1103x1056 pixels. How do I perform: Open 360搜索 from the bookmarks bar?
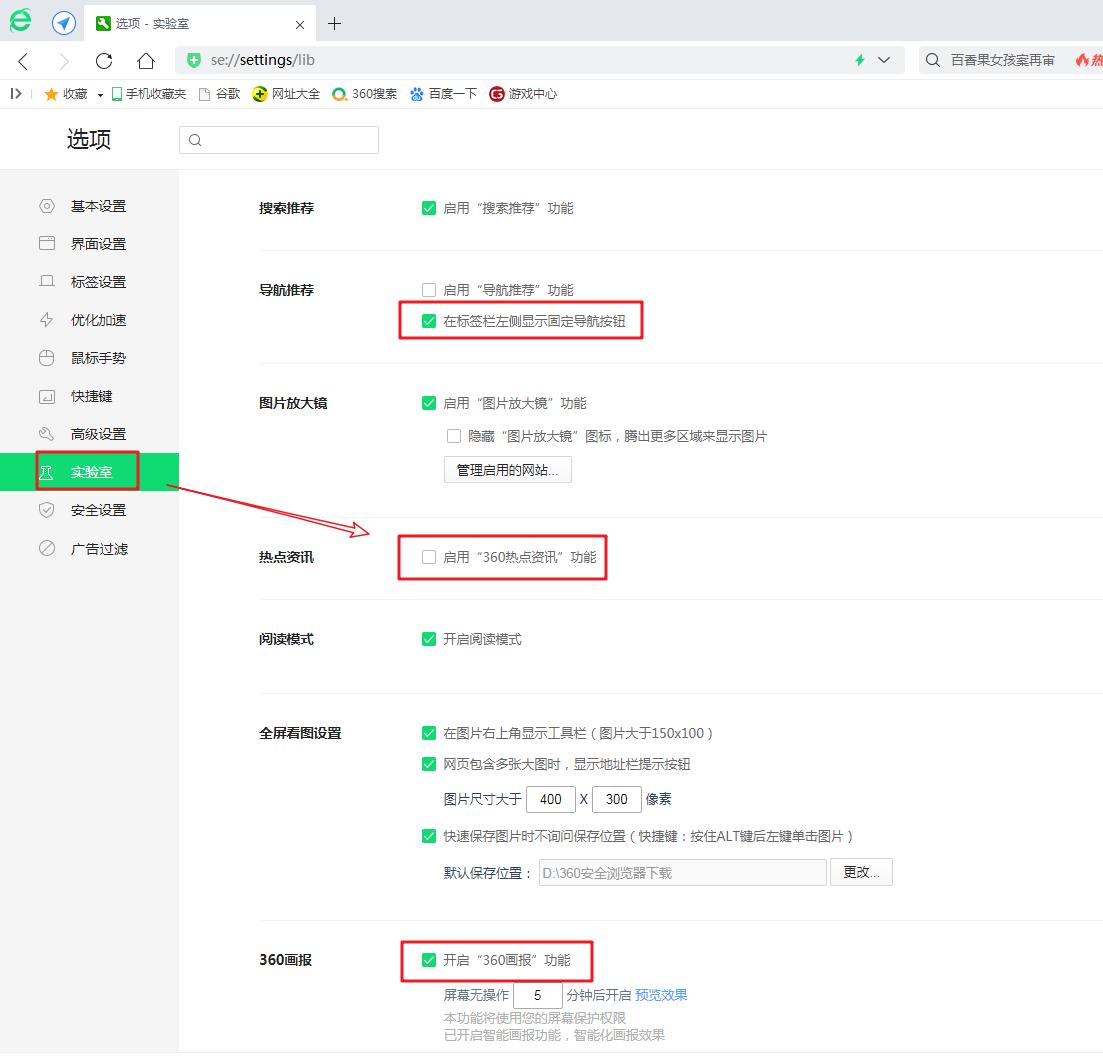click(364, 94)
